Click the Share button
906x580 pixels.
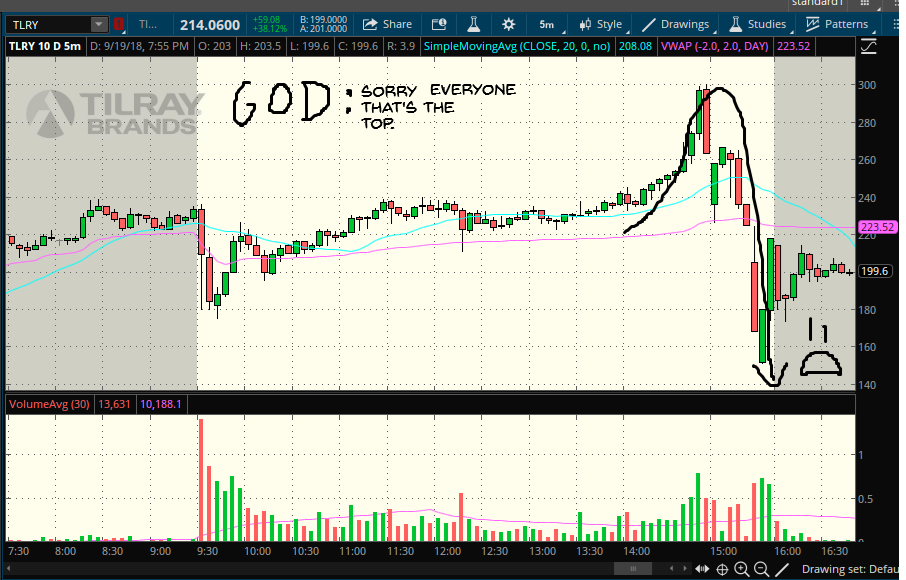tap(387, 24)
